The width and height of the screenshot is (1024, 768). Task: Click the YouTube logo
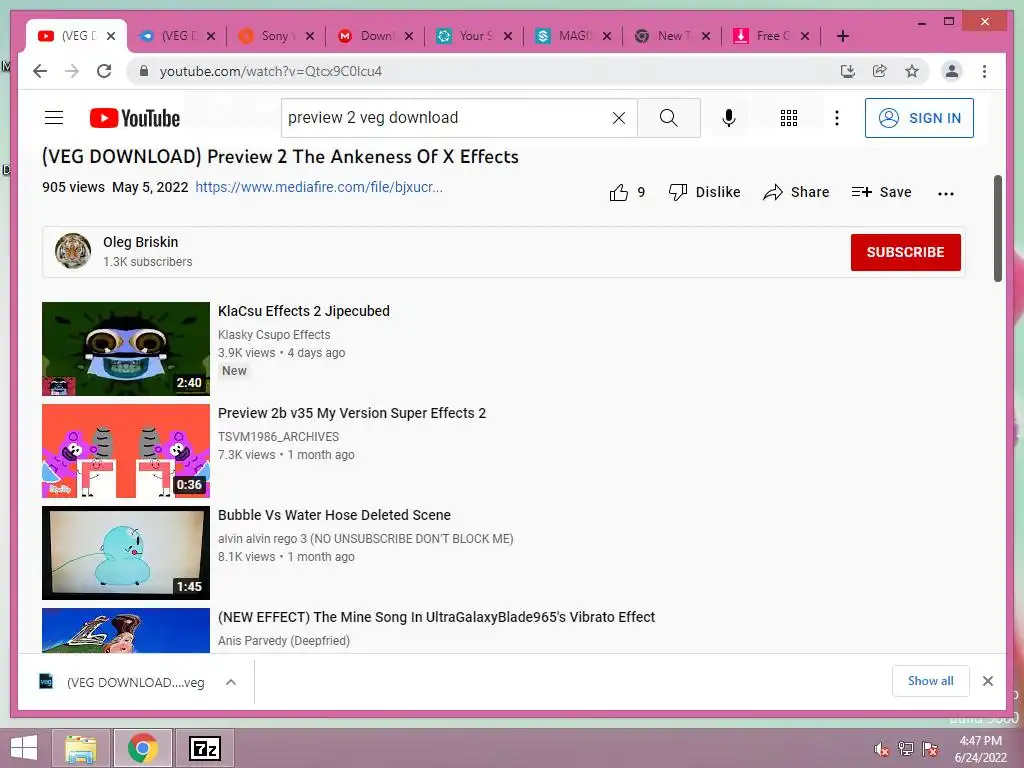point(135,118)
